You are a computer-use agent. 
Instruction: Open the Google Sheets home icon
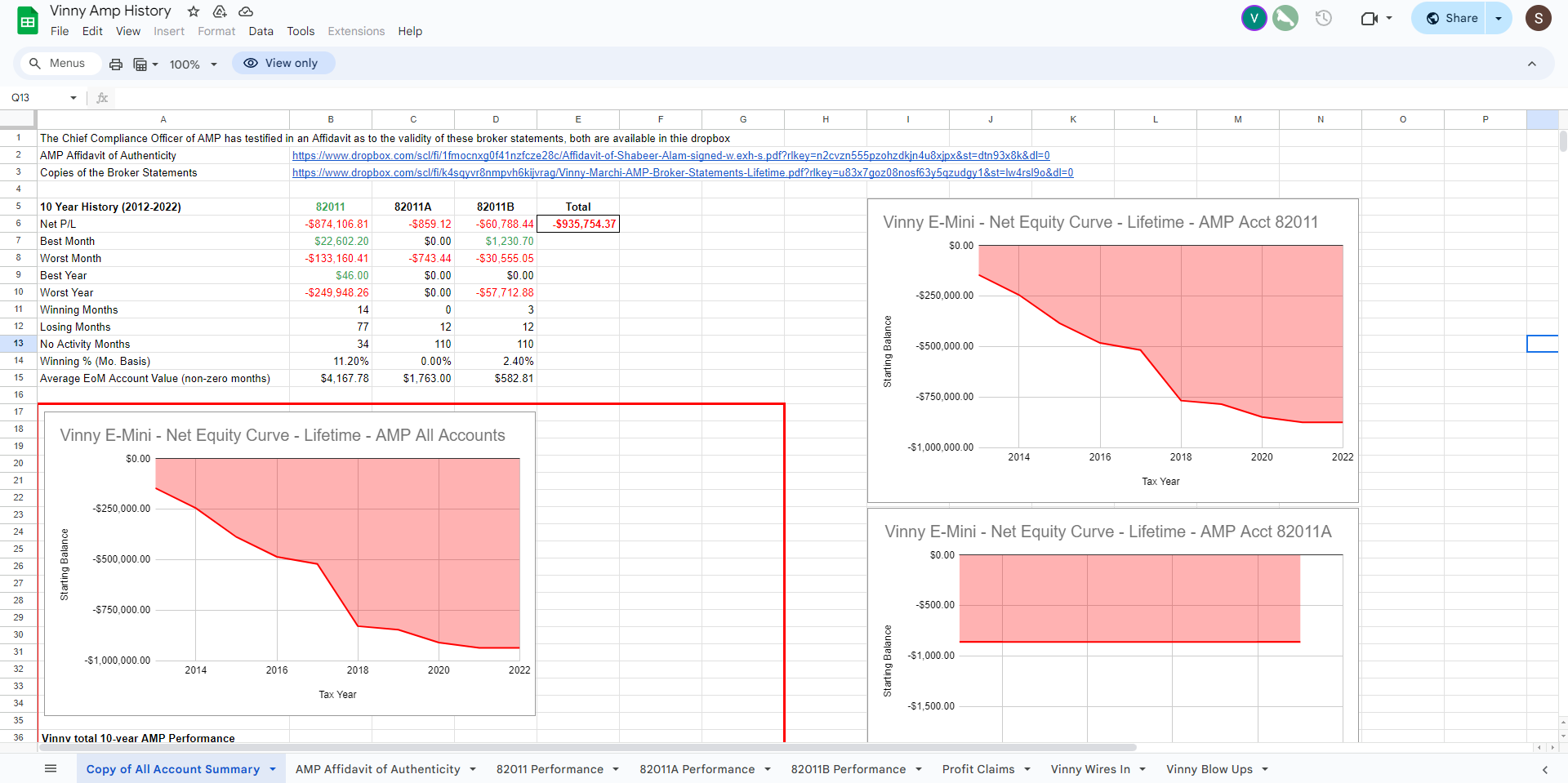click(x=28, y=21)
